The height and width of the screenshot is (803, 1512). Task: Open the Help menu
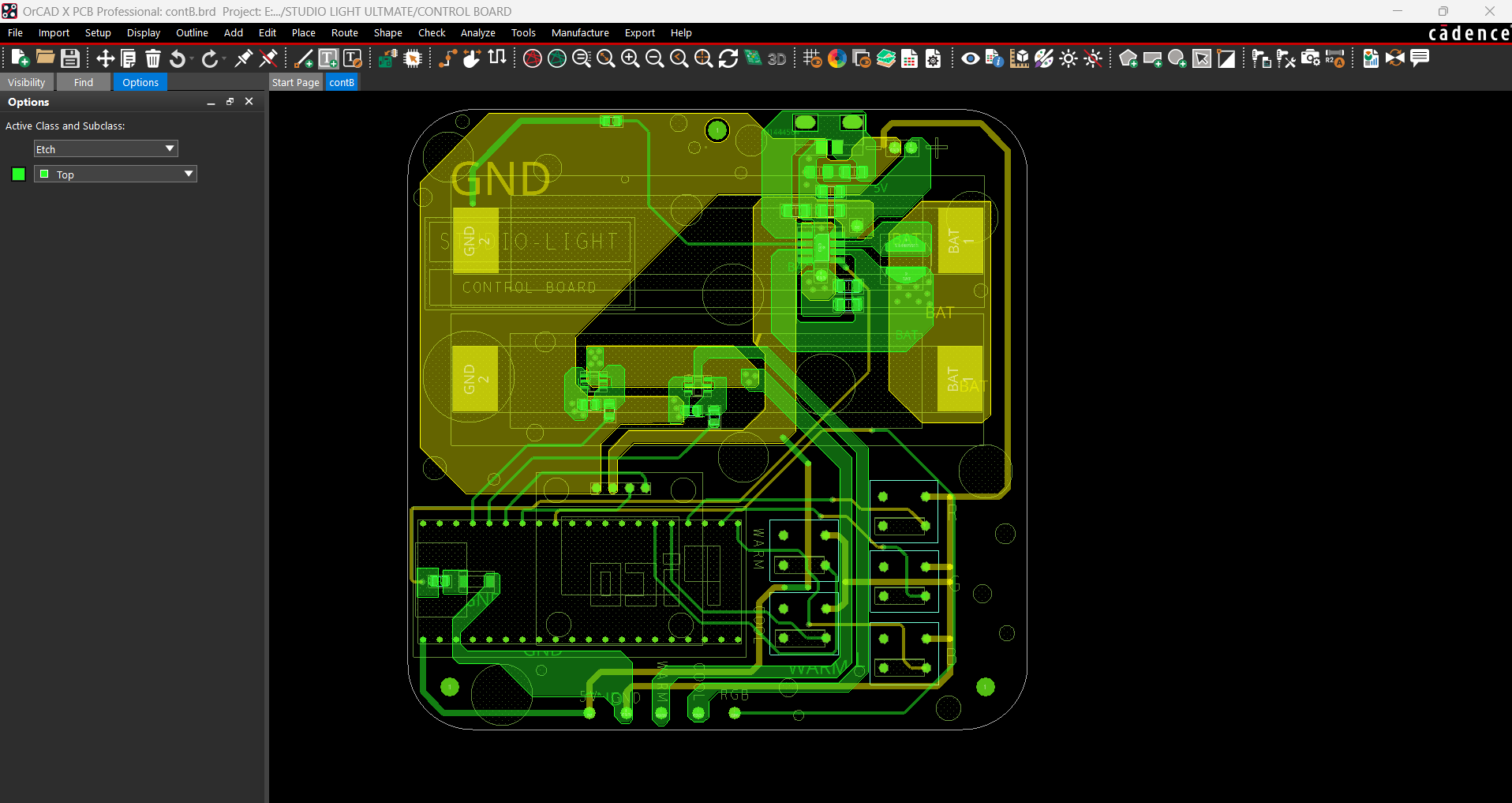pos(681,33)
